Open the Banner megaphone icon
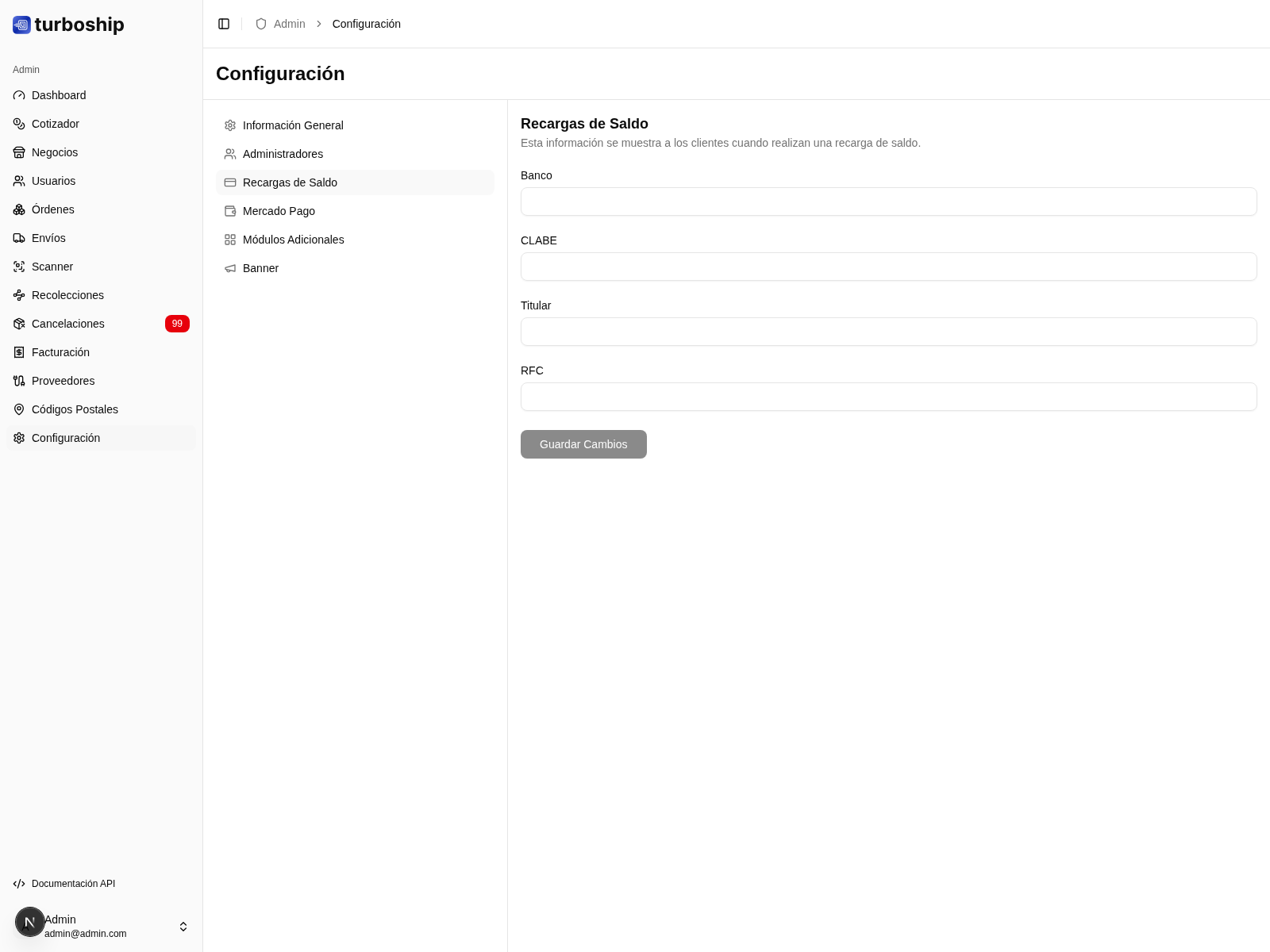 click(230, 268)
